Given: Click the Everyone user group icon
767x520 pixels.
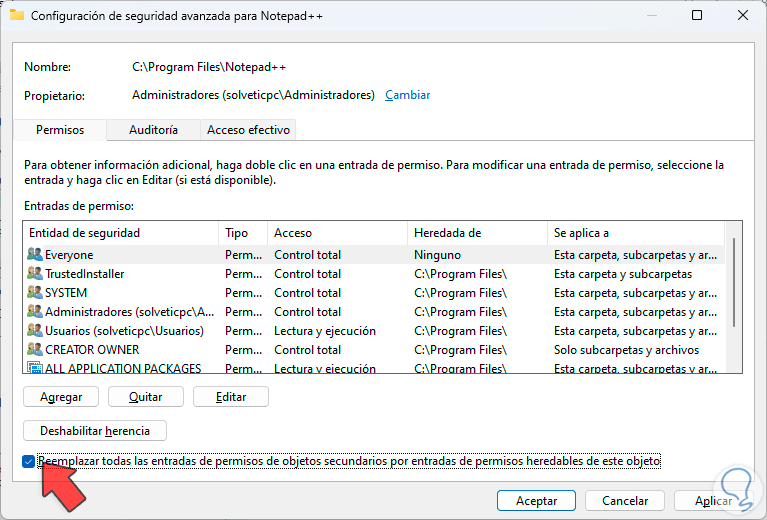Looking at the screenshot, I should click(35, 255).
